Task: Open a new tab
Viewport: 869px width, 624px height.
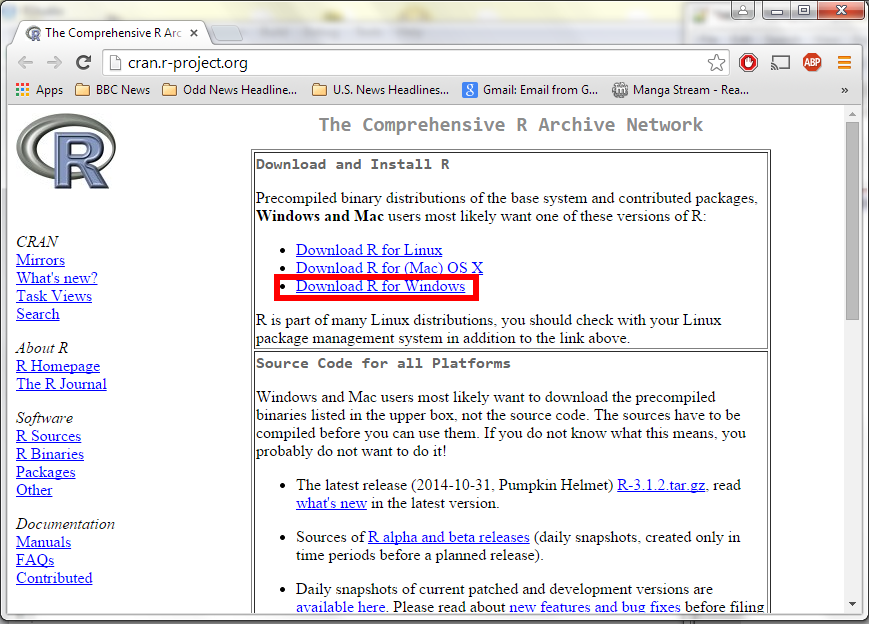Action: click(227, 34)
